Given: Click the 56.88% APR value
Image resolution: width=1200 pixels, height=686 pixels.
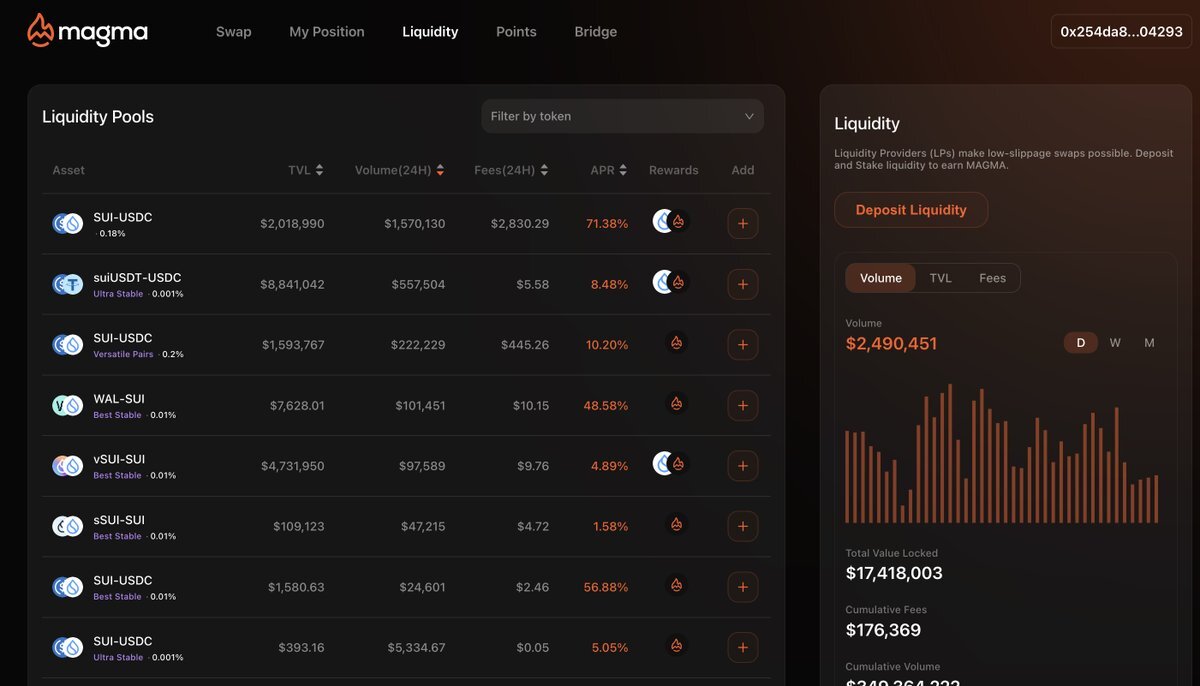Looking at the screenshot, I should 606,588.
